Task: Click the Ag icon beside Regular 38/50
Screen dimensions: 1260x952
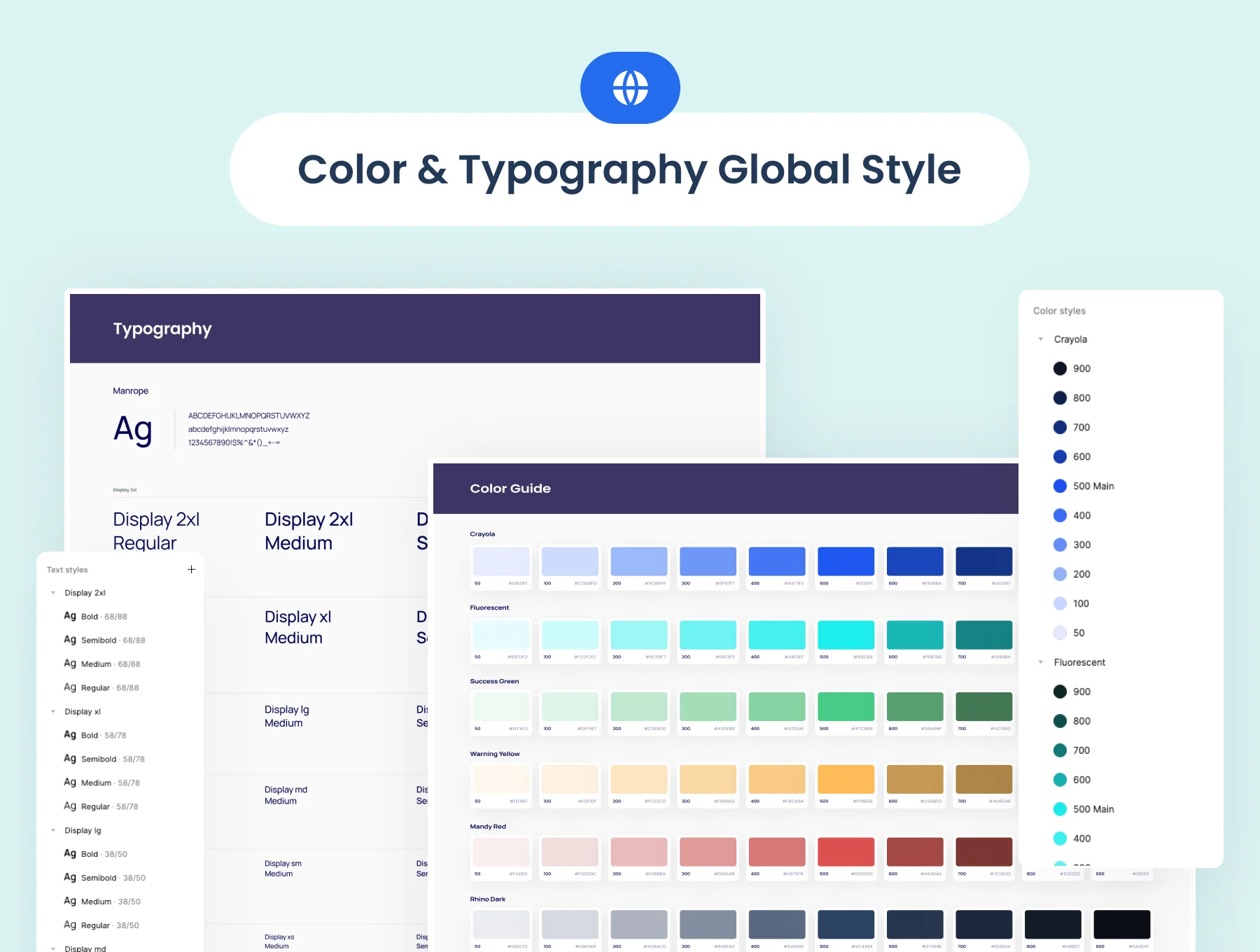Action: coord(70,925)
